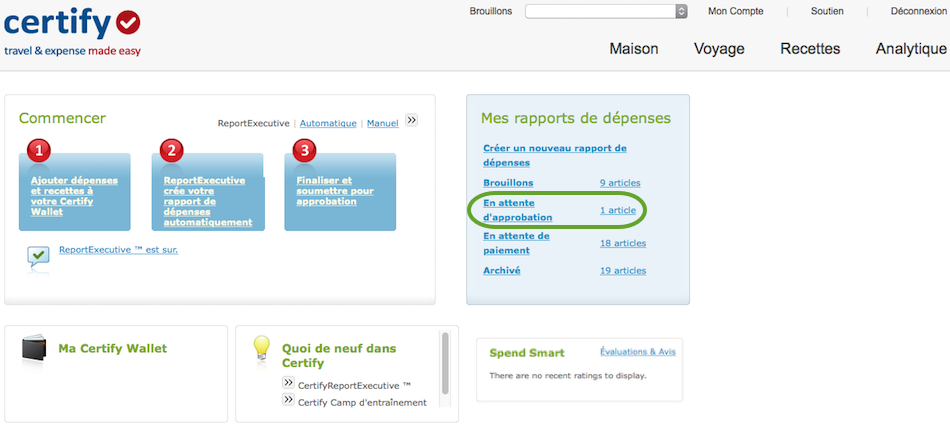
Task: Click the ReportExecutive checkmark speech bubble icon
Action: point(38,257)
